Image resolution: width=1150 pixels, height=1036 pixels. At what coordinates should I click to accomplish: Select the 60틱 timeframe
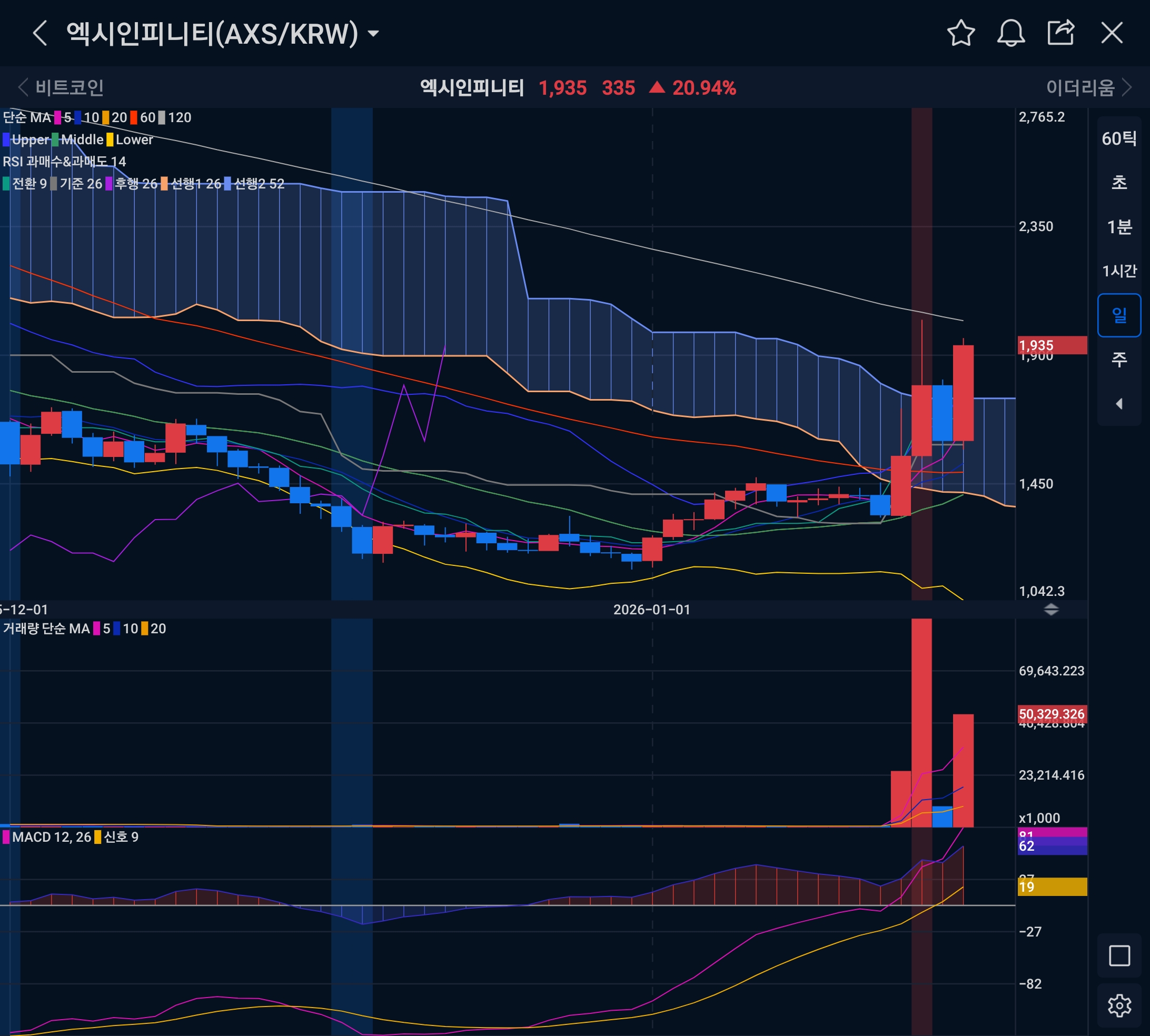(1119, 138)
